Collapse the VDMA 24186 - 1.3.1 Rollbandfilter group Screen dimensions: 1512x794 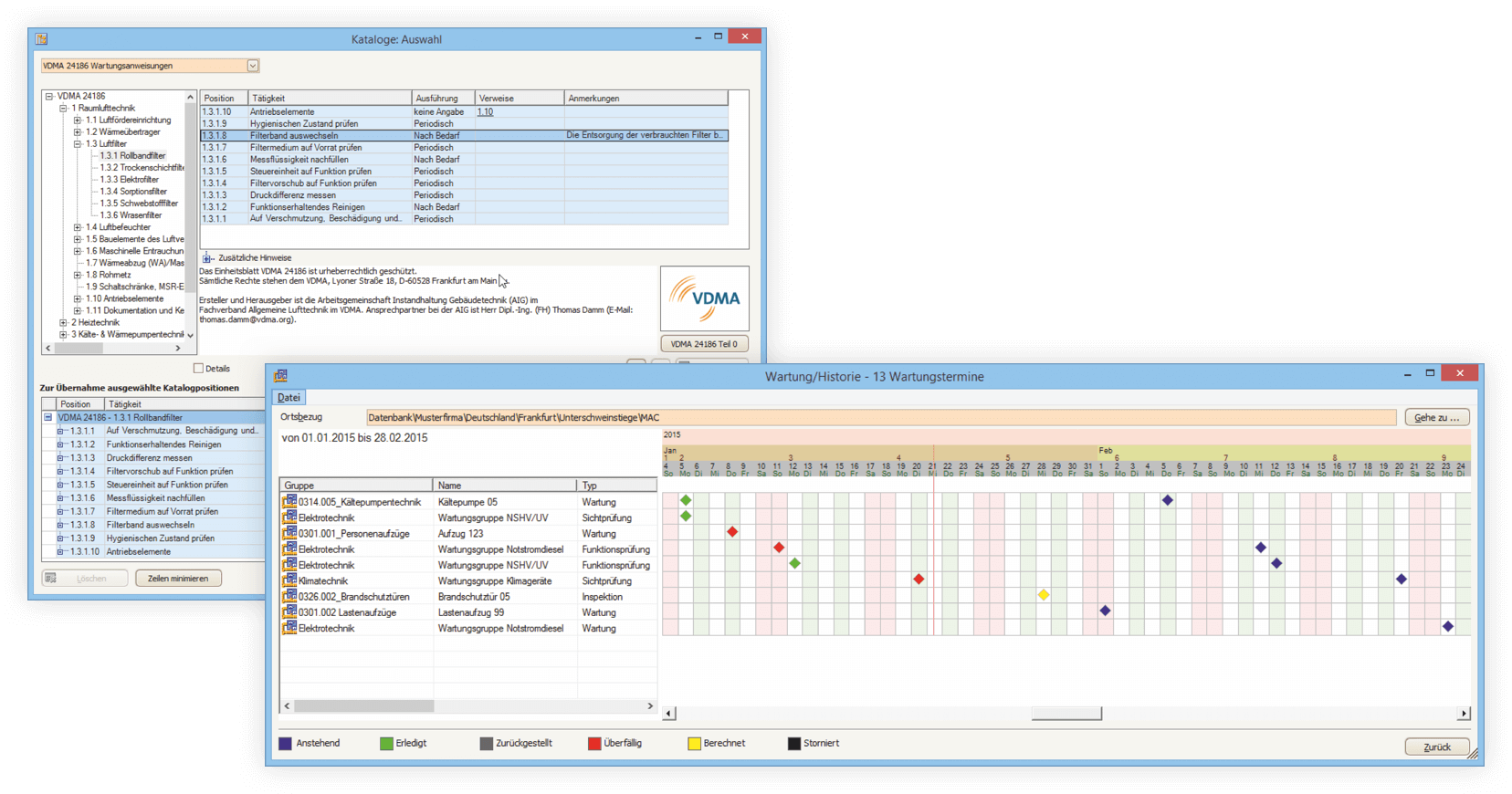[48, 417]
